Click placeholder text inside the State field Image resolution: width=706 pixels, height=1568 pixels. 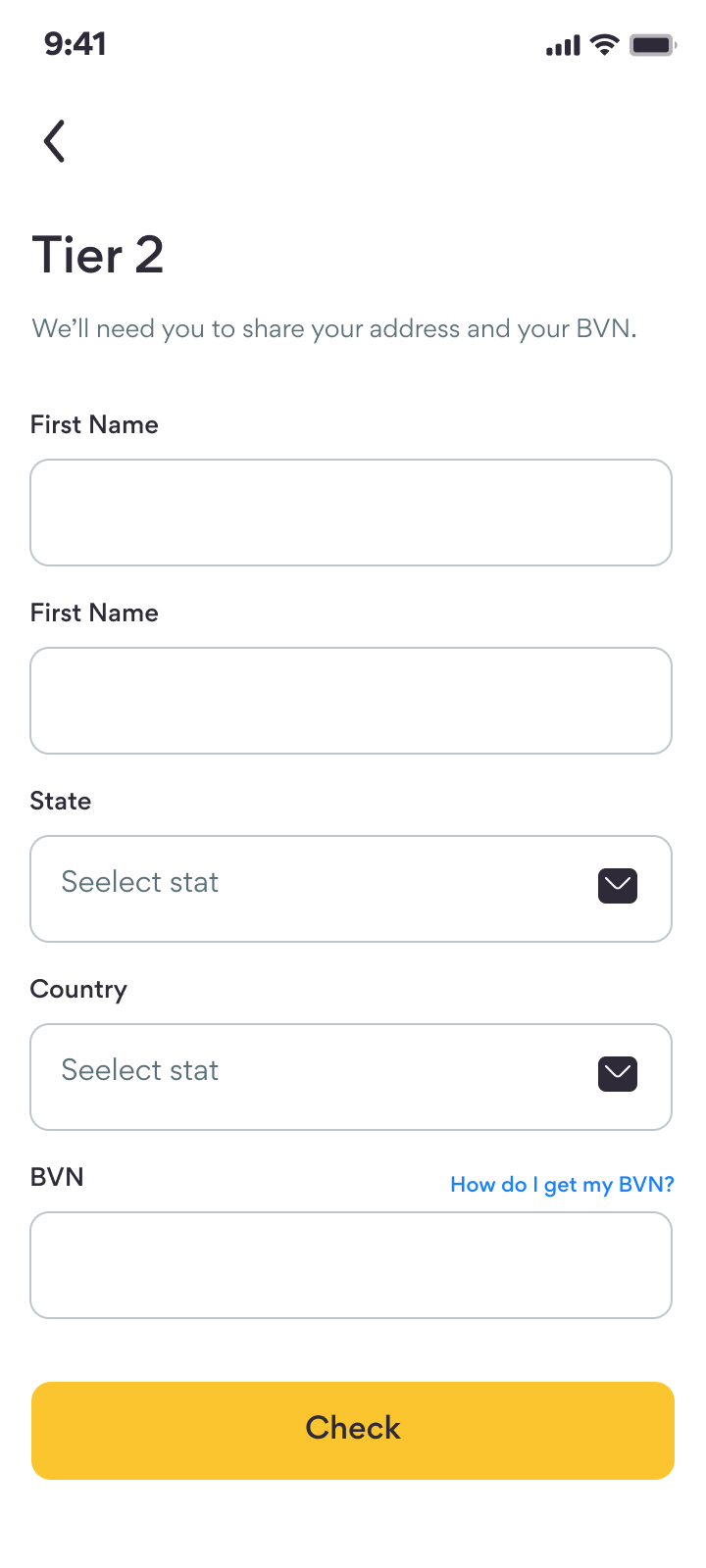[140, 882]
